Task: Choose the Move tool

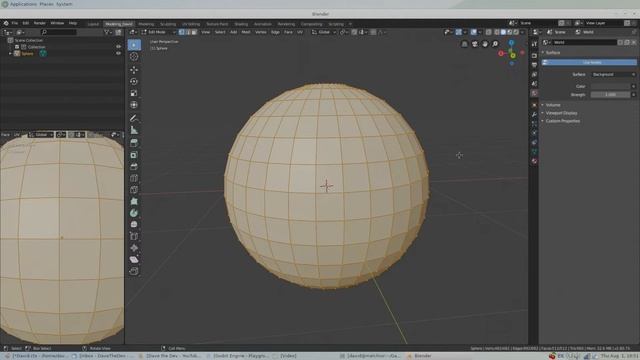Action: 134,70
